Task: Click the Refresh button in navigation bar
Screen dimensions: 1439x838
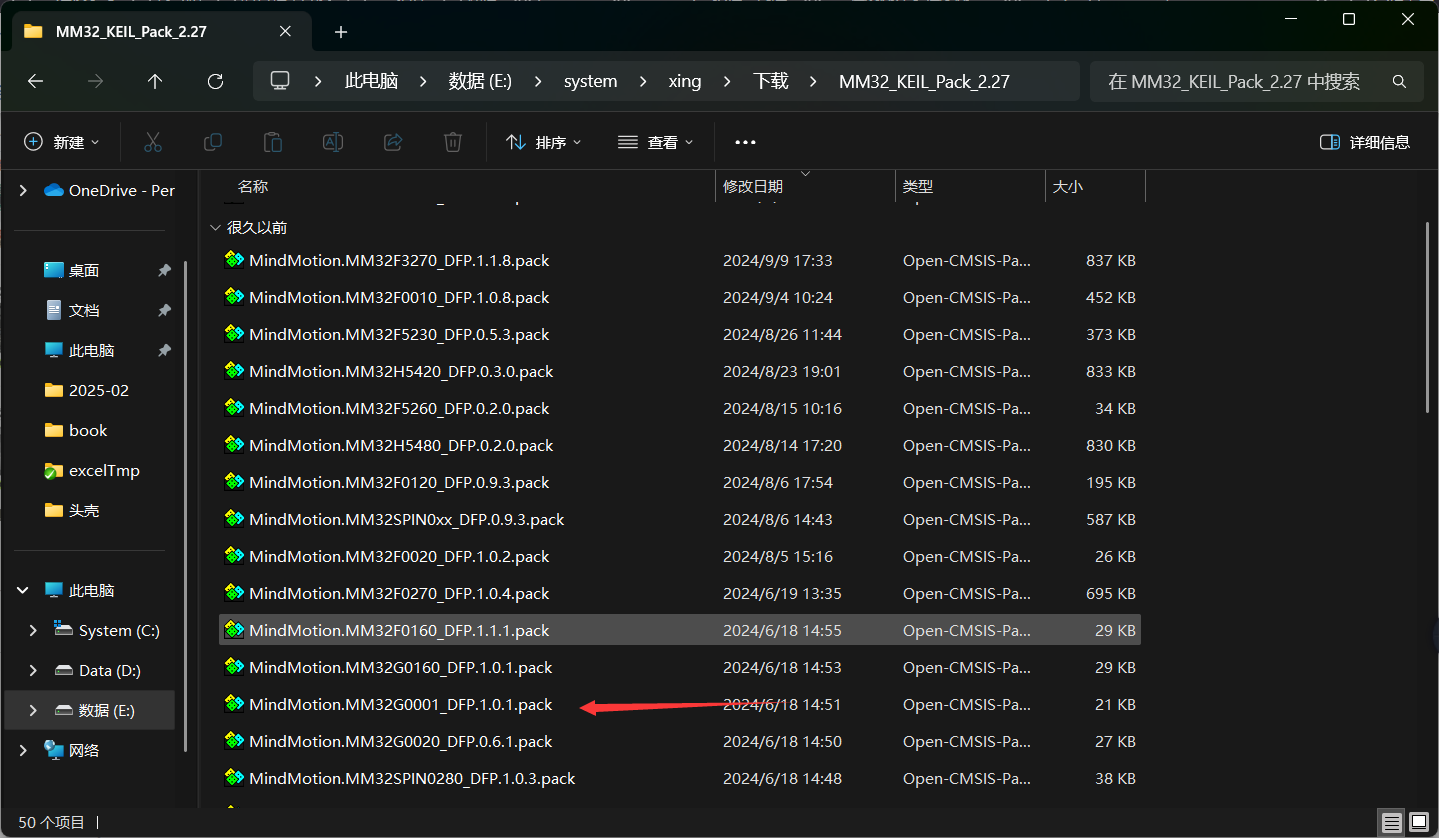Action: (215, 82)
